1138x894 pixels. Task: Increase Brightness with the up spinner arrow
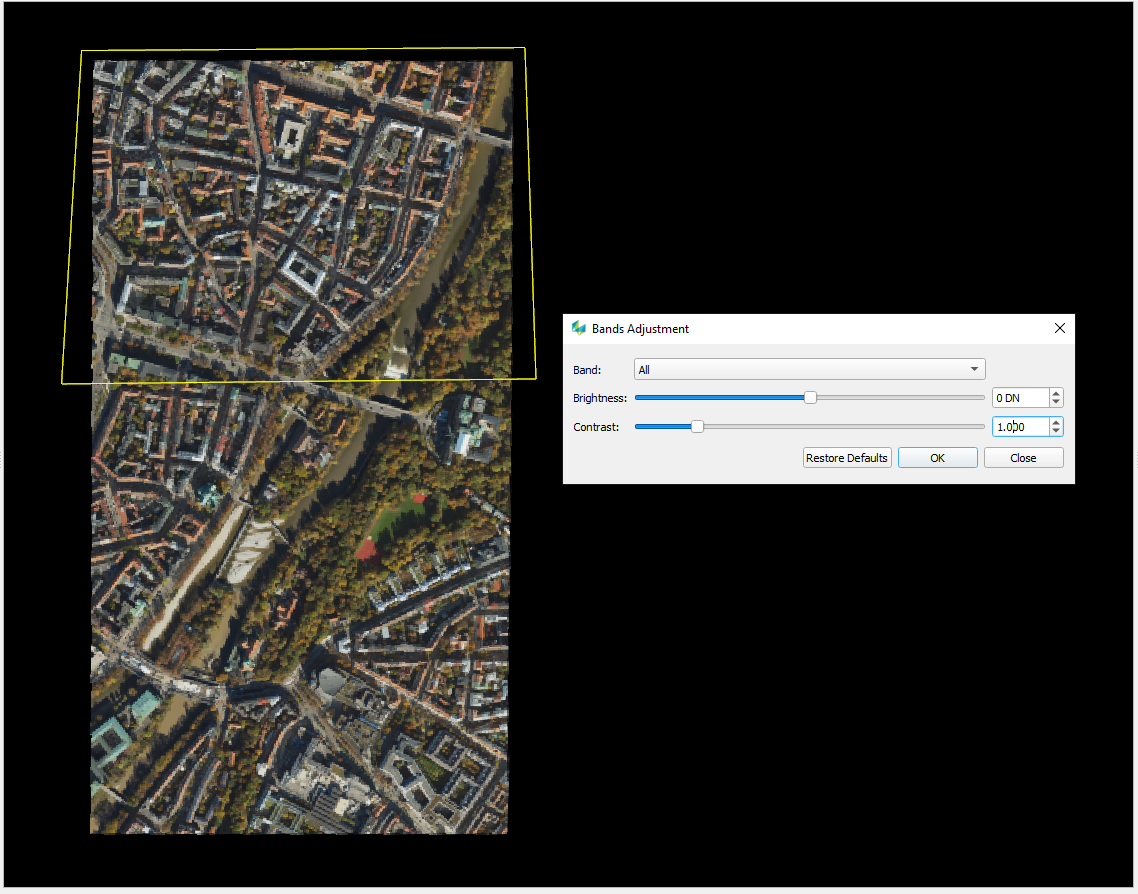click(1056, 394)
